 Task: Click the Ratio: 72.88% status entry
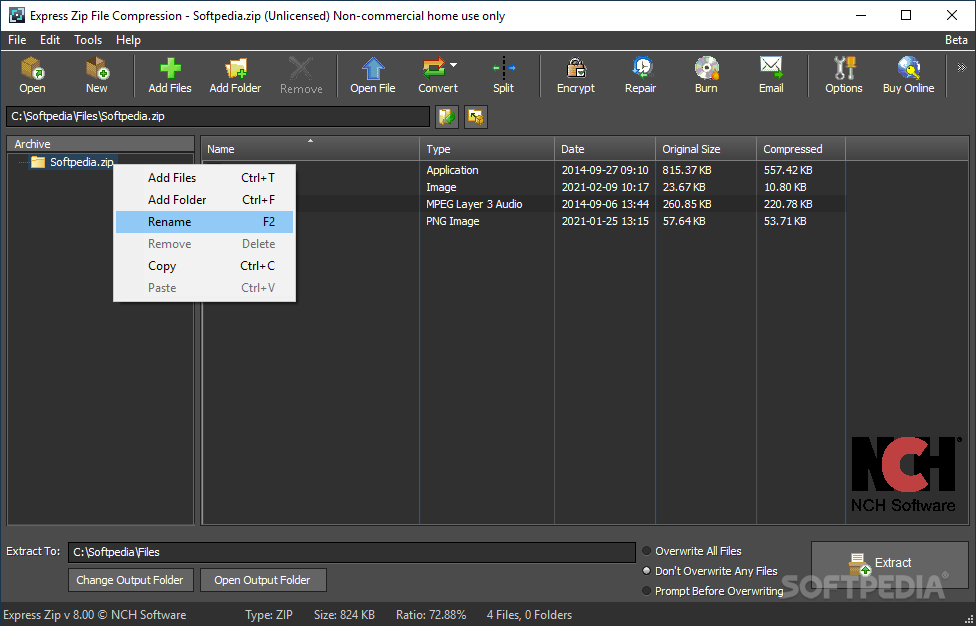(431, 615)
